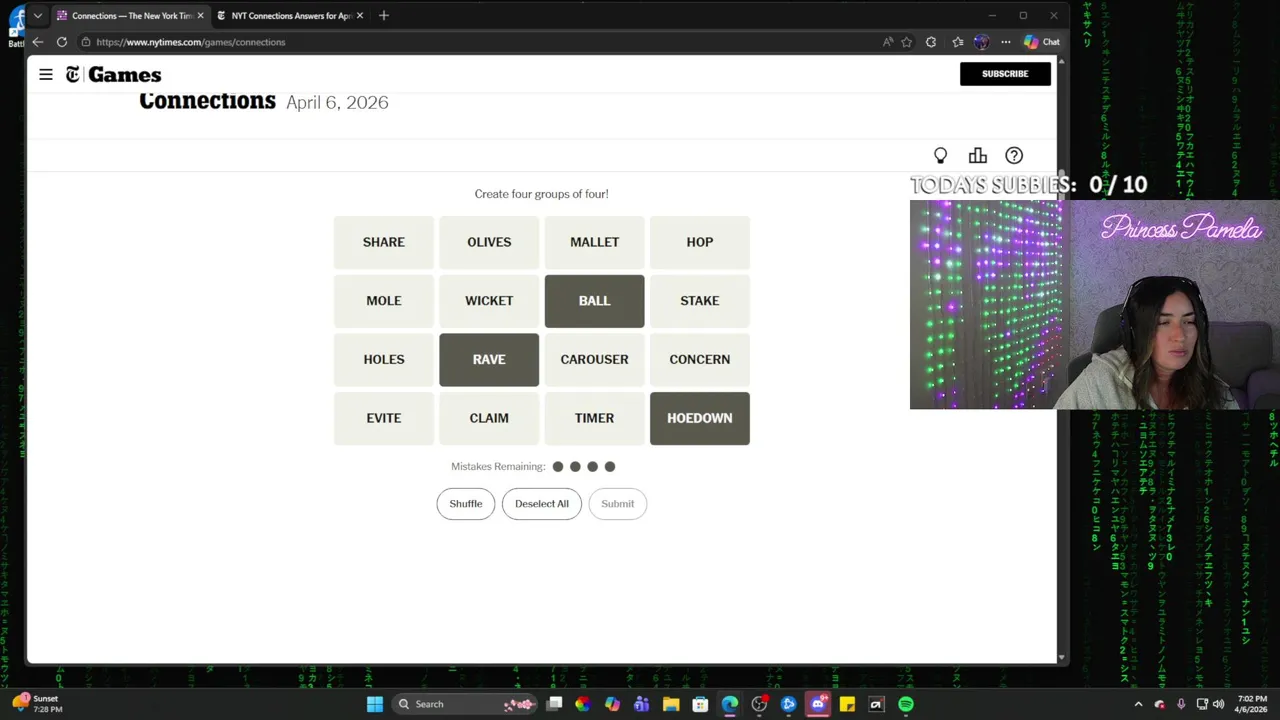This screenshot has height=720, width=1280.
Task: Open the Windows Start menu
Action: (x=375, y=704)
